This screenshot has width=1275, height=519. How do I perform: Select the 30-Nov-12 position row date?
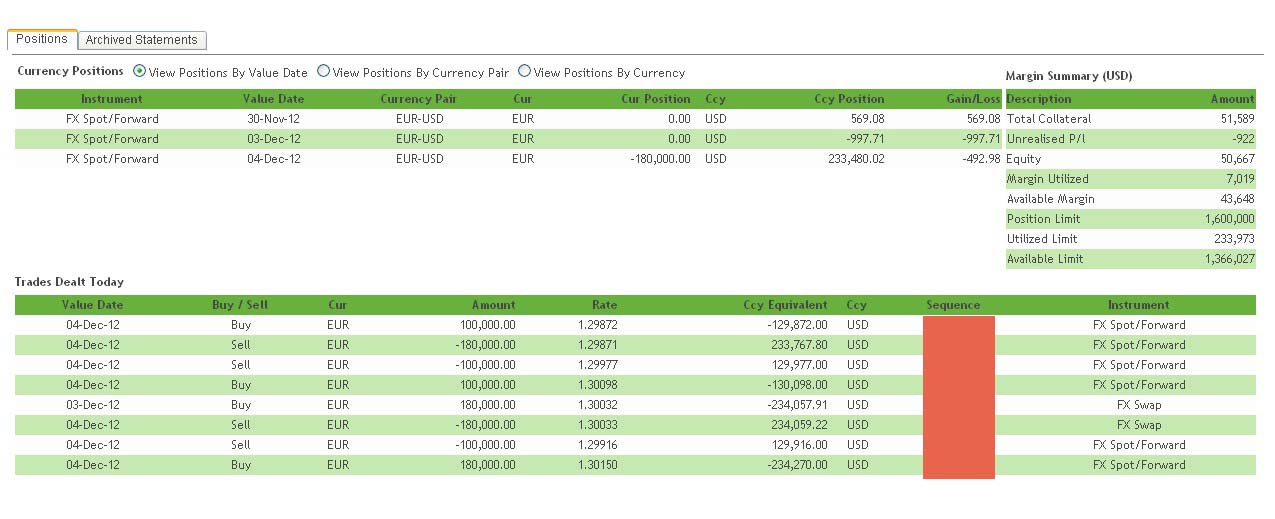[273, 119]
